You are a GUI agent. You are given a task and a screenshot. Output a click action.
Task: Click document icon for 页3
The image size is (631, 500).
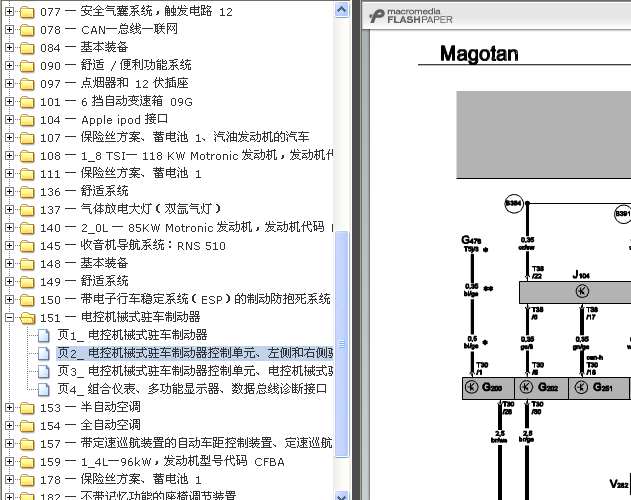44,371
